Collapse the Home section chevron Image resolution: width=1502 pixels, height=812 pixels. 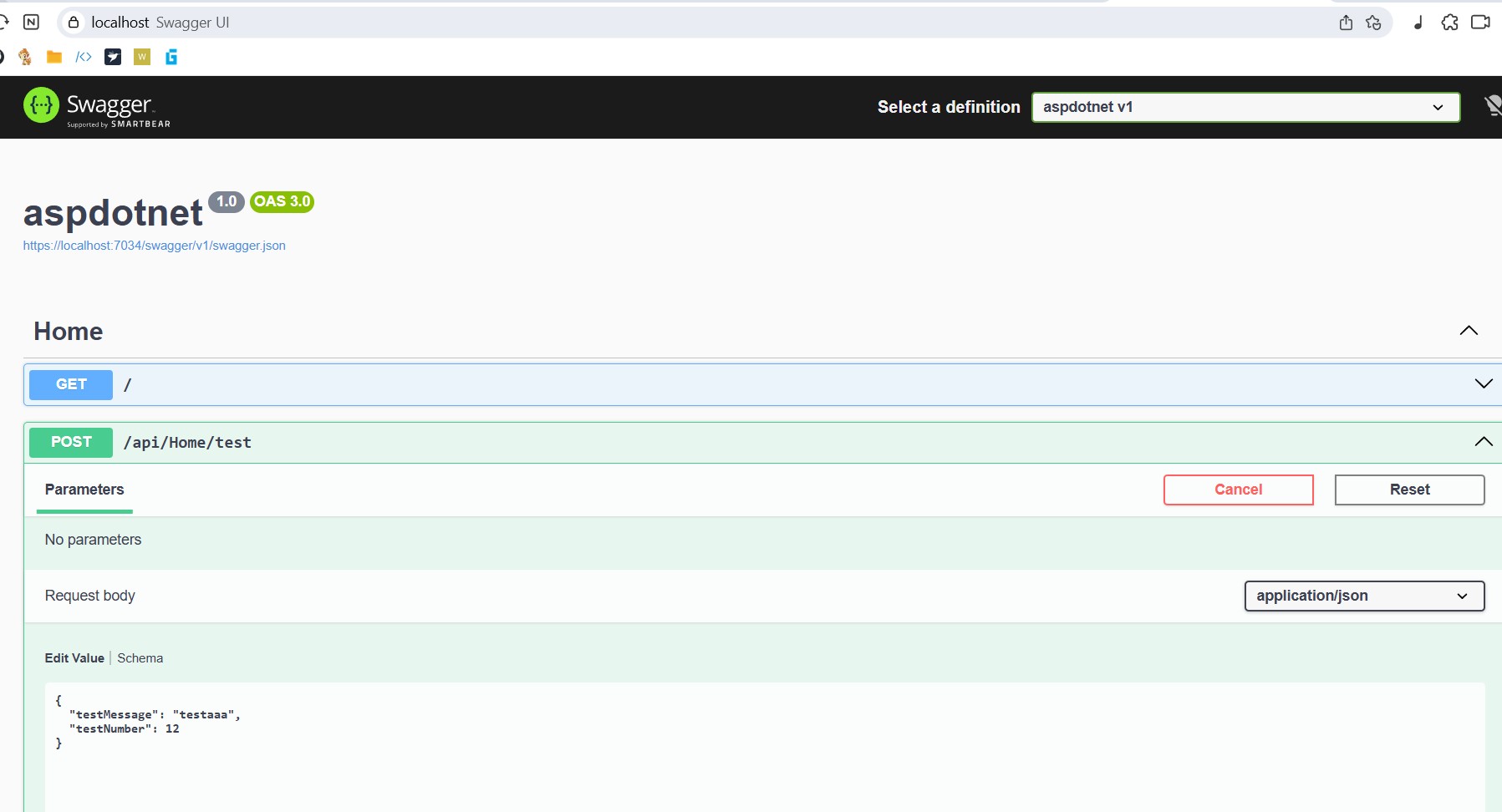pyautogui.click(x=1469, y=331)
